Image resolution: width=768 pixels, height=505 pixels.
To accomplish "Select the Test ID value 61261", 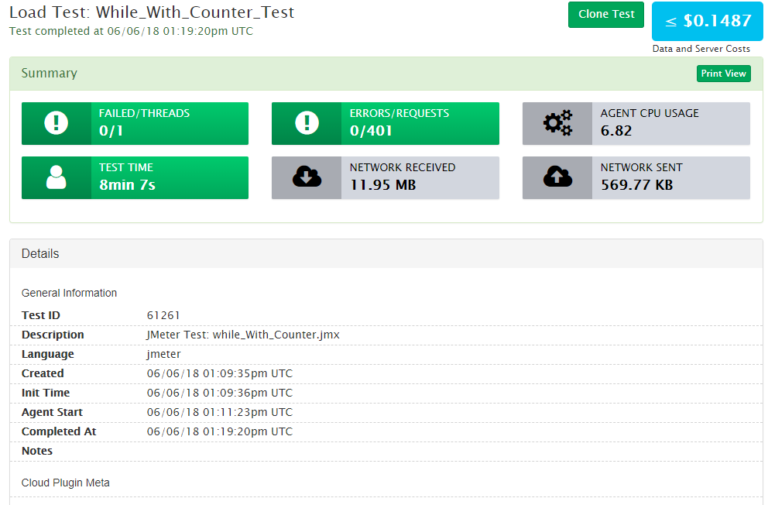I will point(163,315).
